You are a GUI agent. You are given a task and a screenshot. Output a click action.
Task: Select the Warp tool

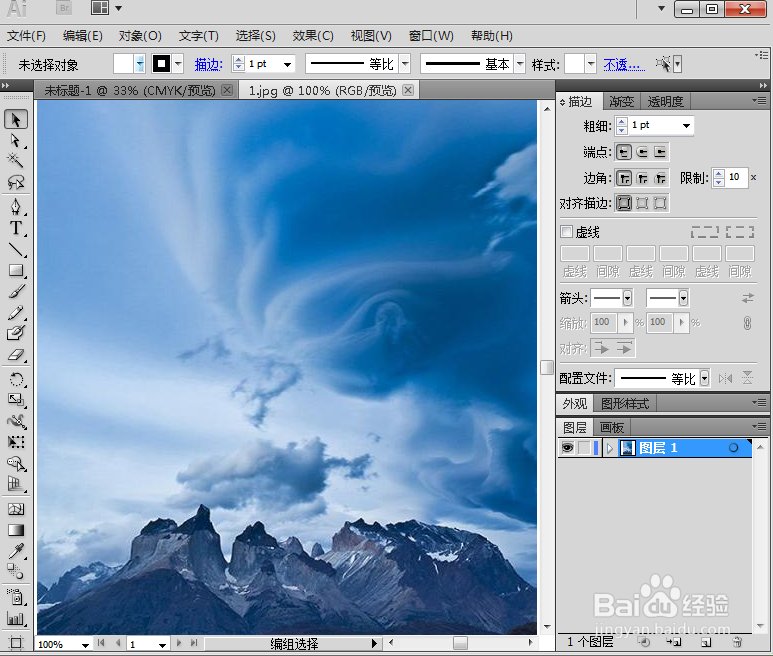point(16,421)
